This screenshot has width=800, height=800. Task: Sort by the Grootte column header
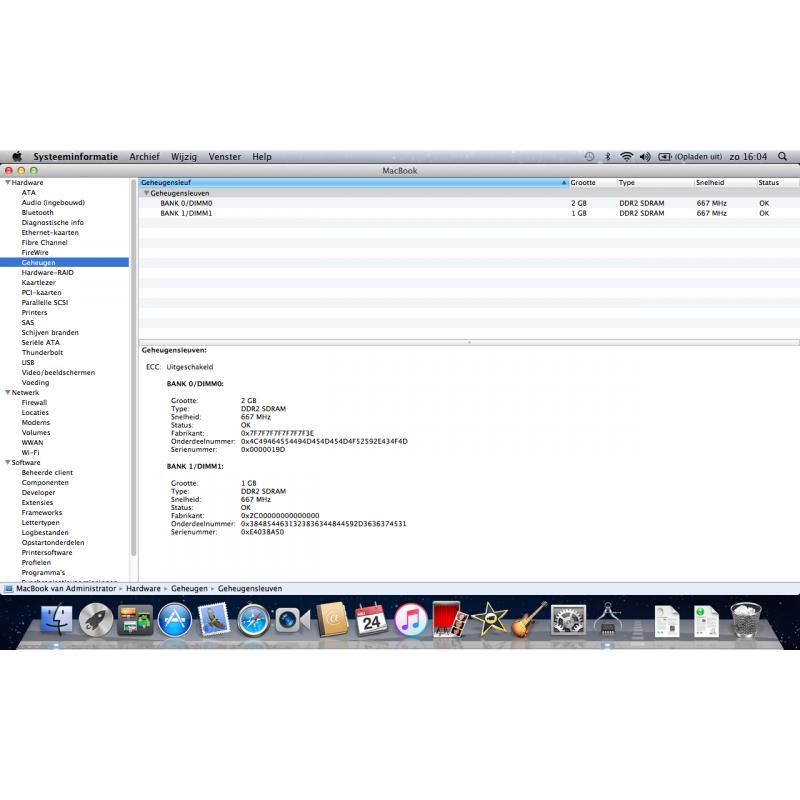click(x=592, y=182)
